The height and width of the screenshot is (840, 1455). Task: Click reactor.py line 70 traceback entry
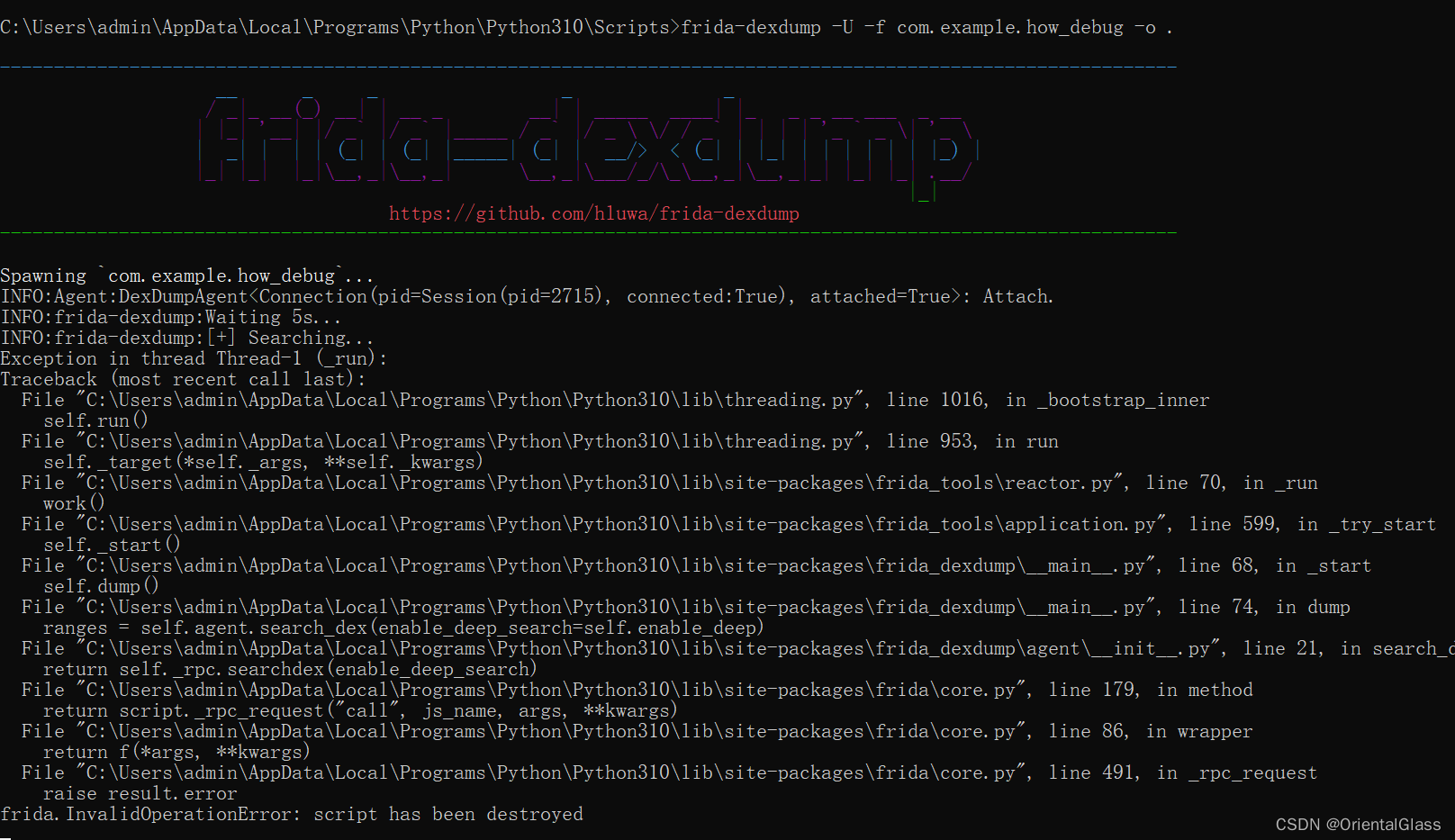click(670, 483)
